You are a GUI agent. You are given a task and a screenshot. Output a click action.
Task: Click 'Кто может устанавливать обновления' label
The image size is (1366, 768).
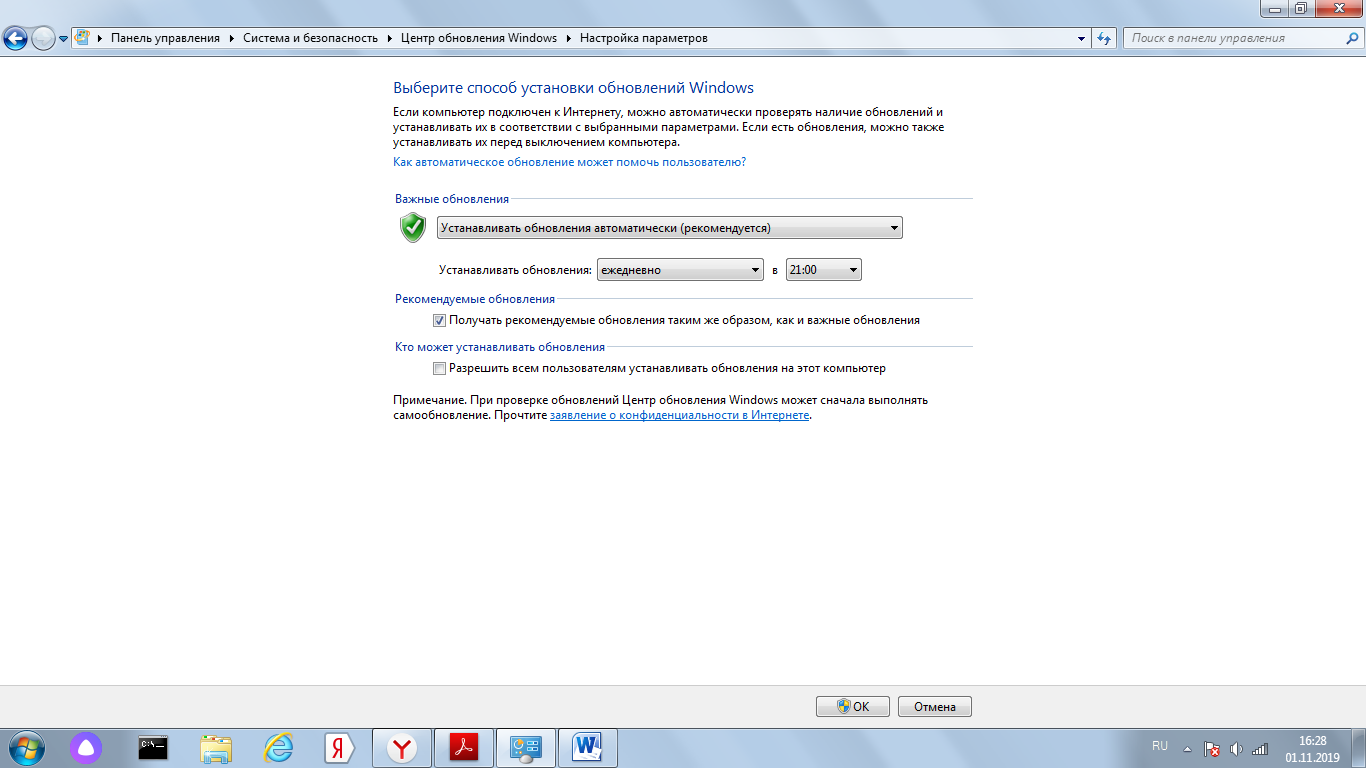click(x=500, y=347)
